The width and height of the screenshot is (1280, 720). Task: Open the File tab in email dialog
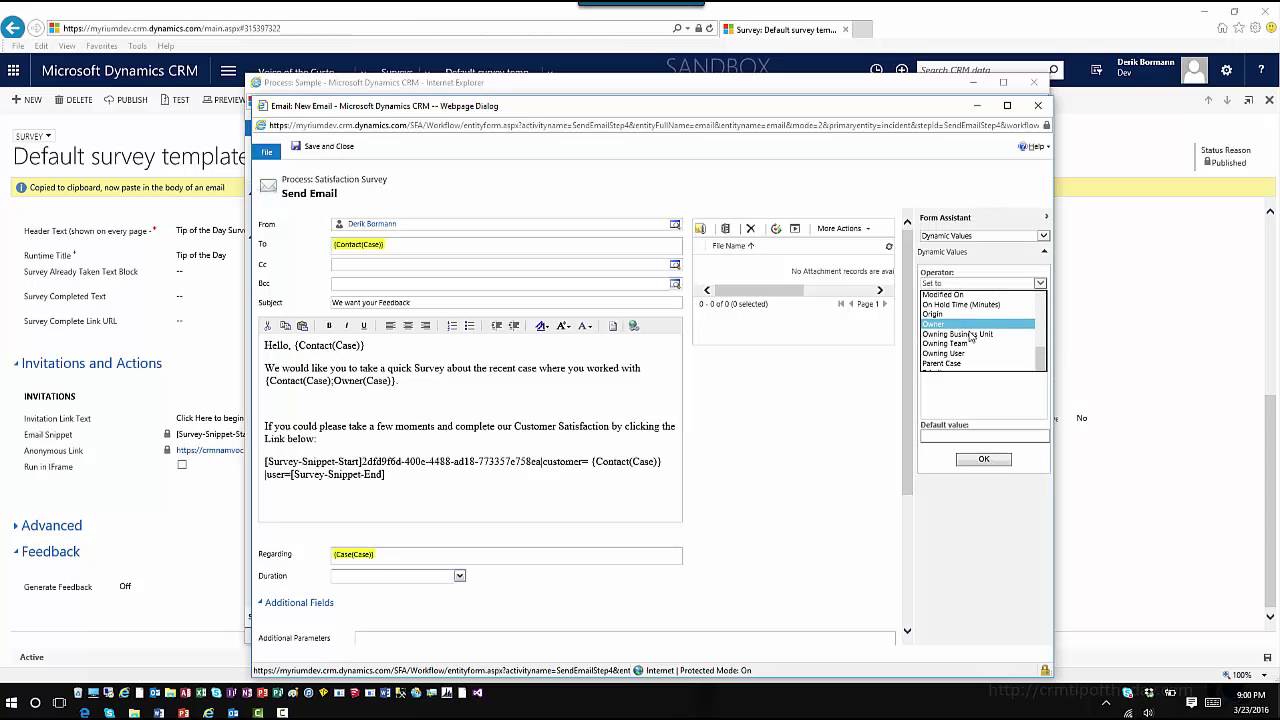[267, 152]
